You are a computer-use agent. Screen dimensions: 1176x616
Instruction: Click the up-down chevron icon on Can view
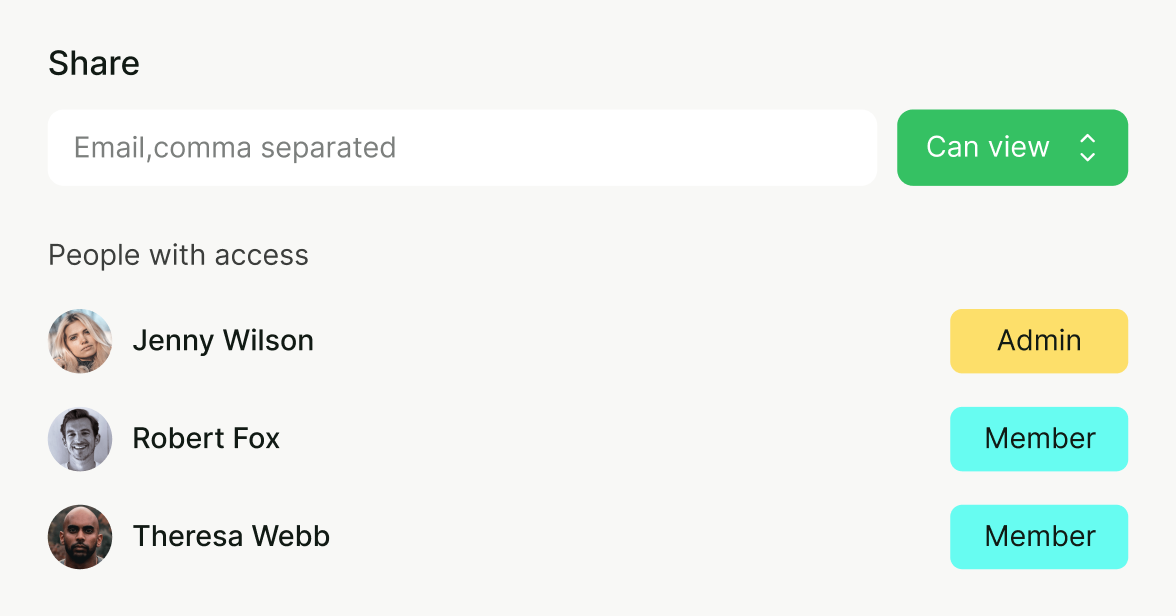pos(1088,148)
